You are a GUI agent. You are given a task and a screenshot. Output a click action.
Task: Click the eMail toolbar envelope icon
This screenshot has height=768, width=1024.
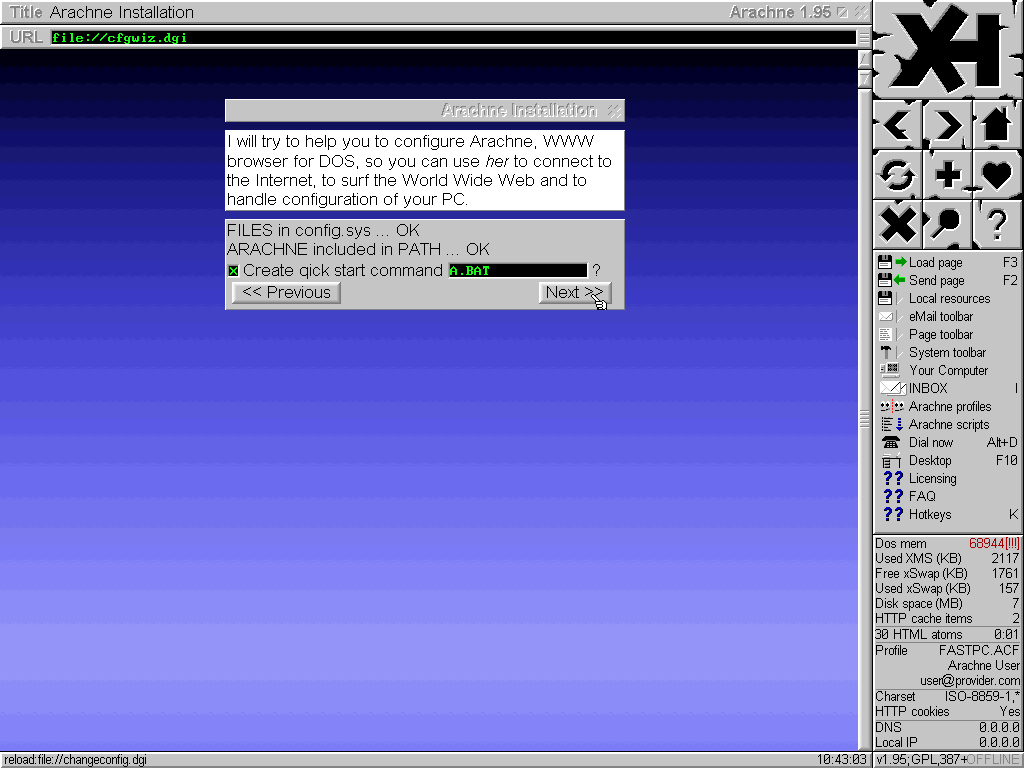886,317
